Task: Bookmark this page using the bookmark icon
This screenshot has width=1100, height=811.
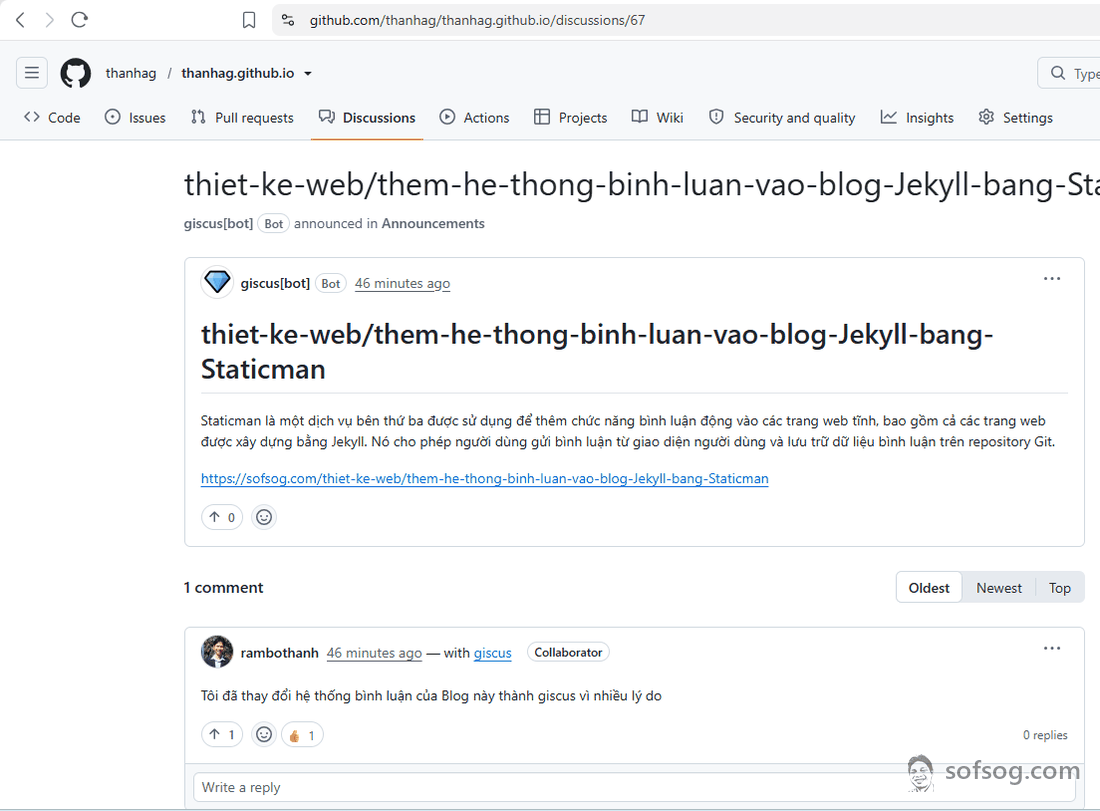Action: click(248, 20)
